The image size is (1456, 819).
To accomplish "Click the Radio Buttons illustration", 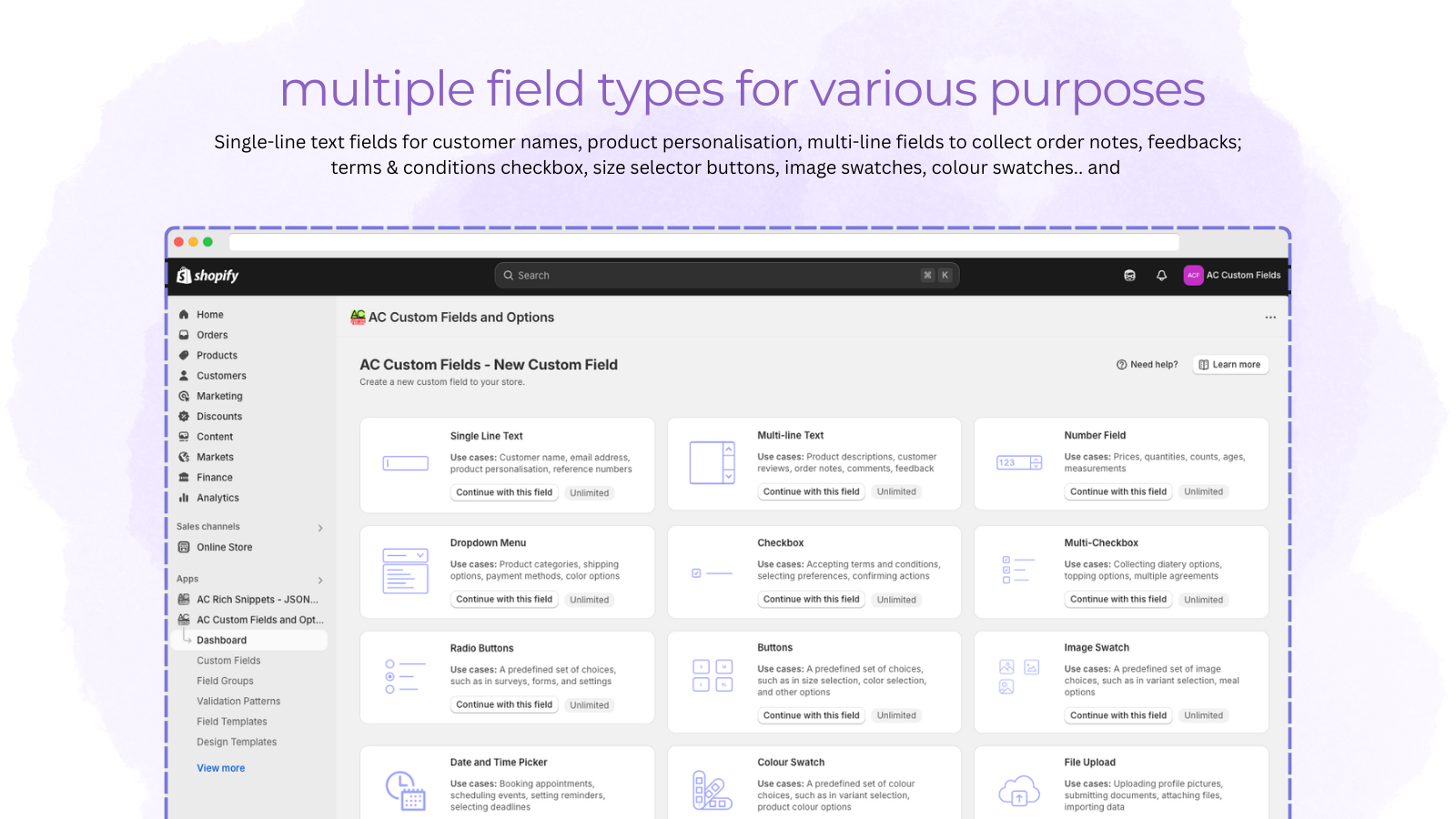I will tap(406, 677).
